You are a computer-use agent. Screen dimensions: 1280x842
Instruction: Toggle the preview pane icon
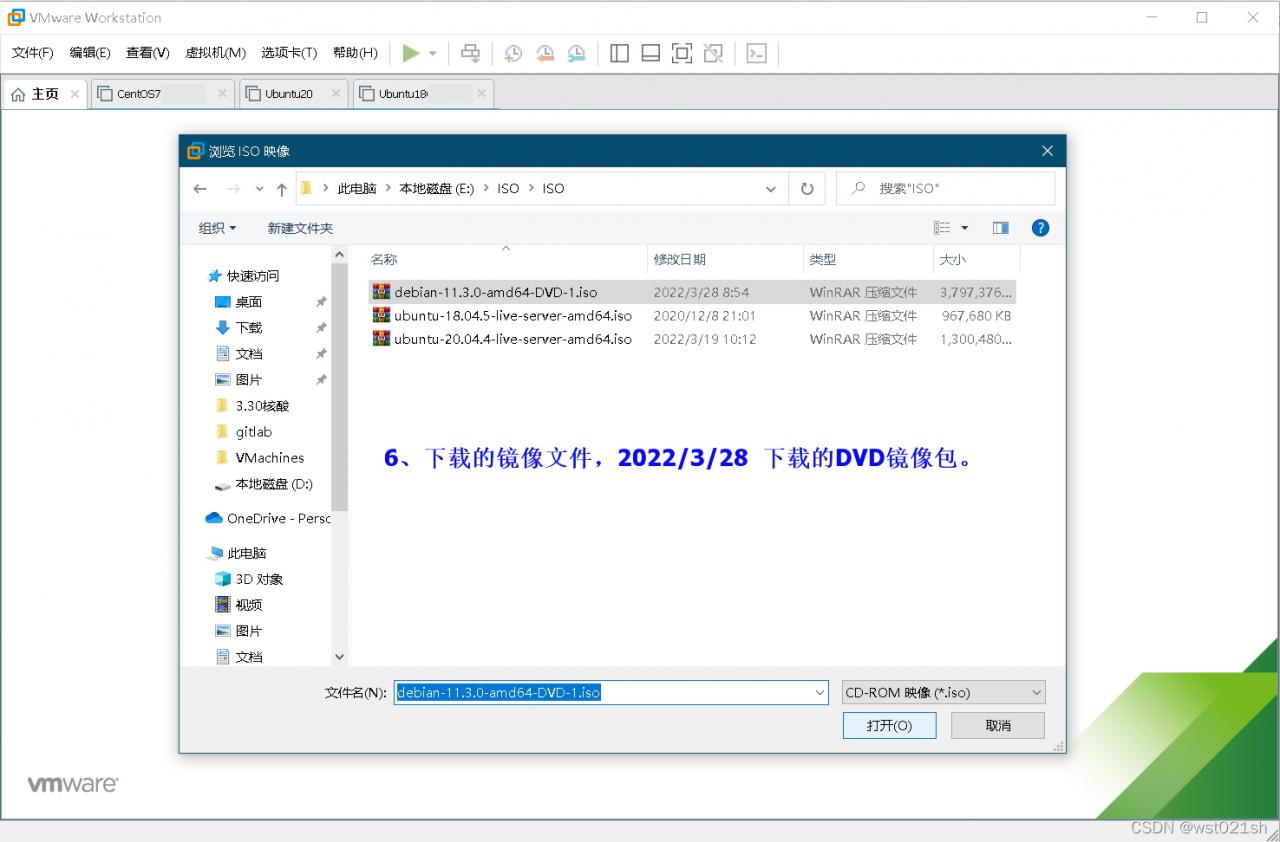tap(1001, 228)
